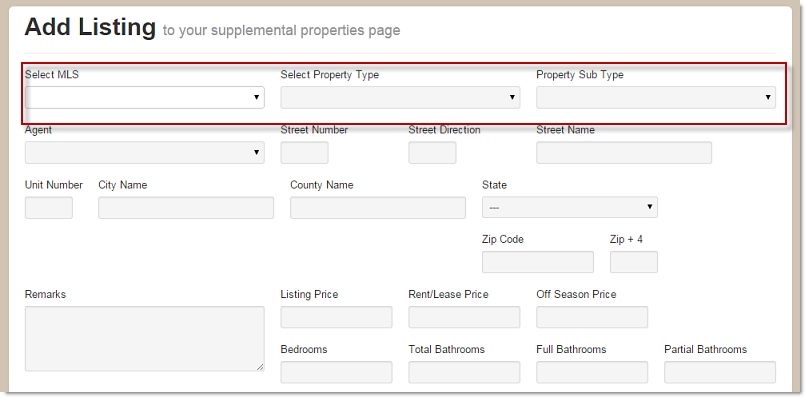Click the Rent/Lease Price input
806x398 pixels.
(464, 317)
